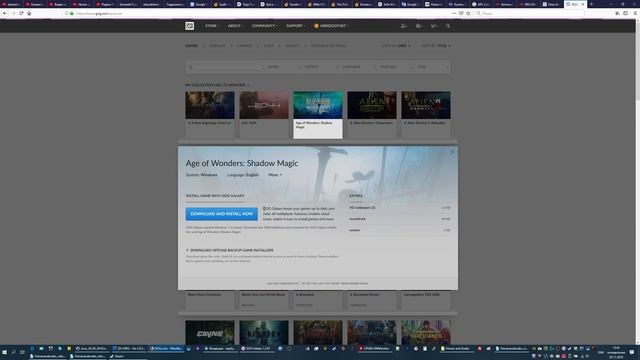Close the Age of Wonders details panel
The height and width of the screenshot is (360, 640).
pos(452,152)
